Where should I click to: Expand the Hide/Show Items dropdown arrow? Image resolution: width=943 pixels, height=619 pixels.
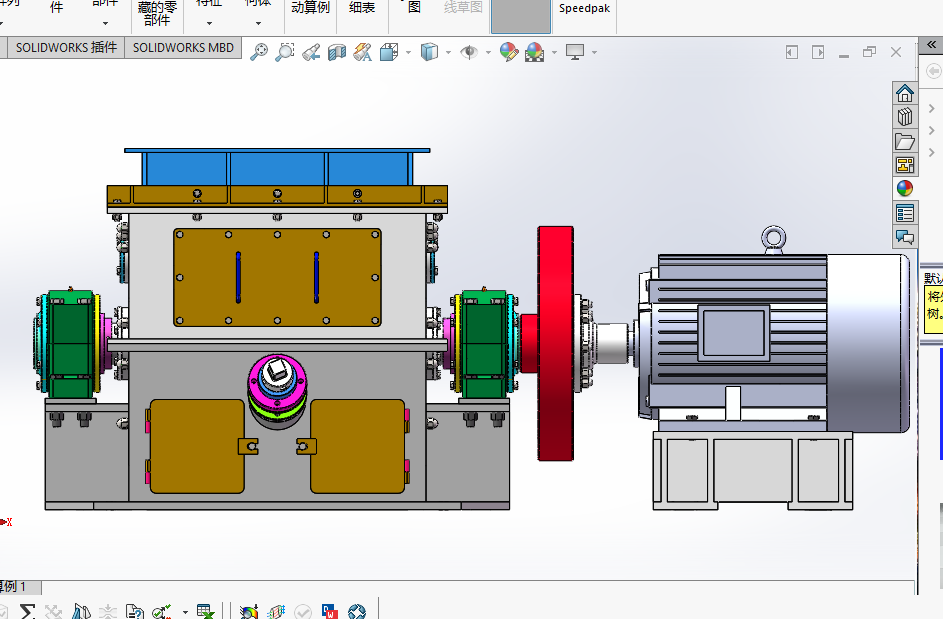click(488, 52)
